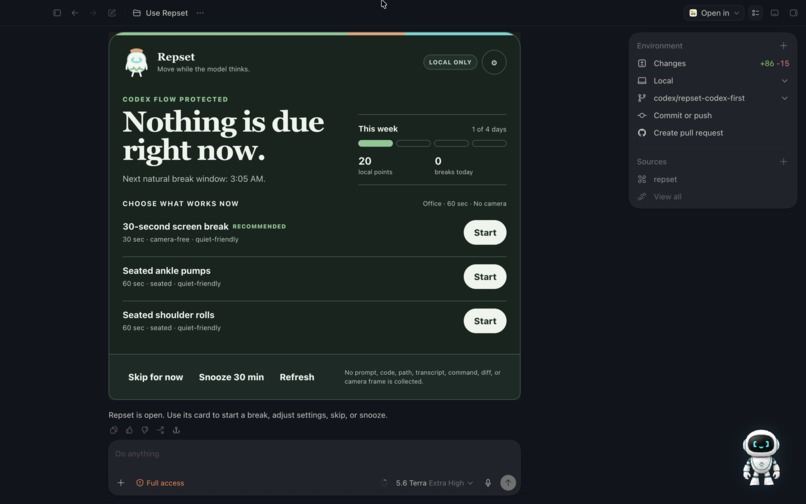
Task: Click 'Next natural break window: 3:05 AM.' text
Action: click(194, 179)
